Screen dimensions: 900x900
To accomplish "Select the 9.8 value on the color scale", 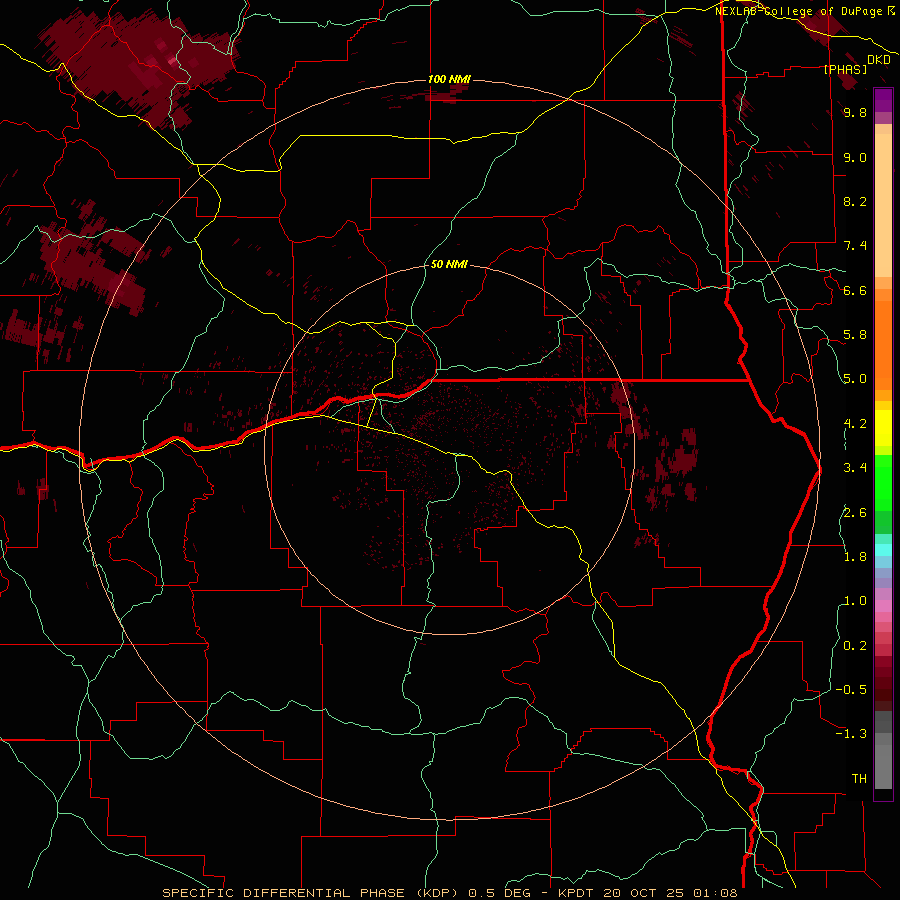I will click(855, 112).
